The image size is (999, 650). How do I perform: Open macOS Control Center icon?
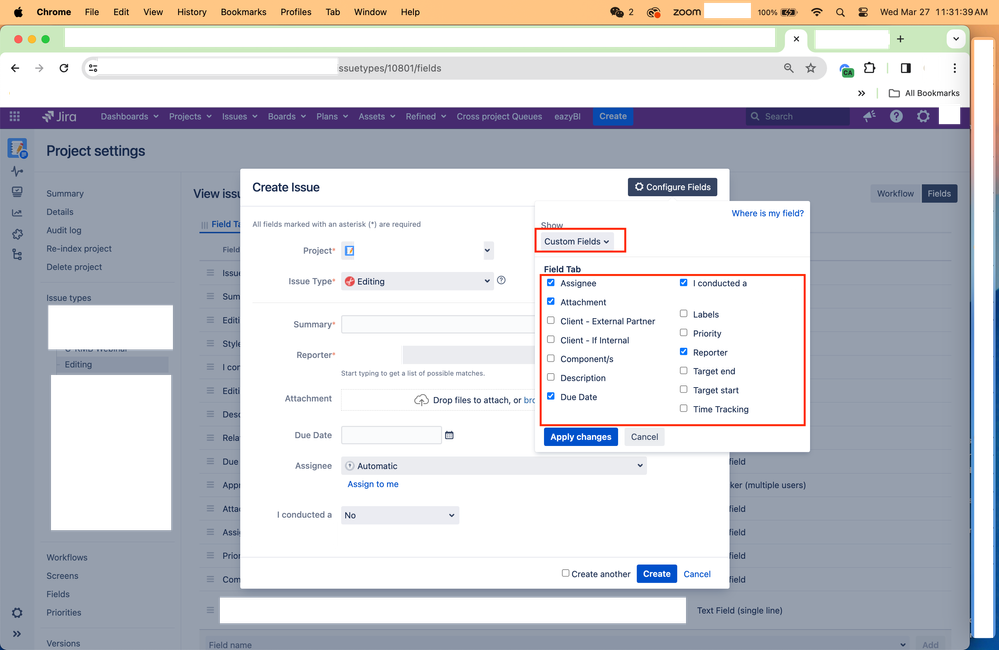pos(863,12)
